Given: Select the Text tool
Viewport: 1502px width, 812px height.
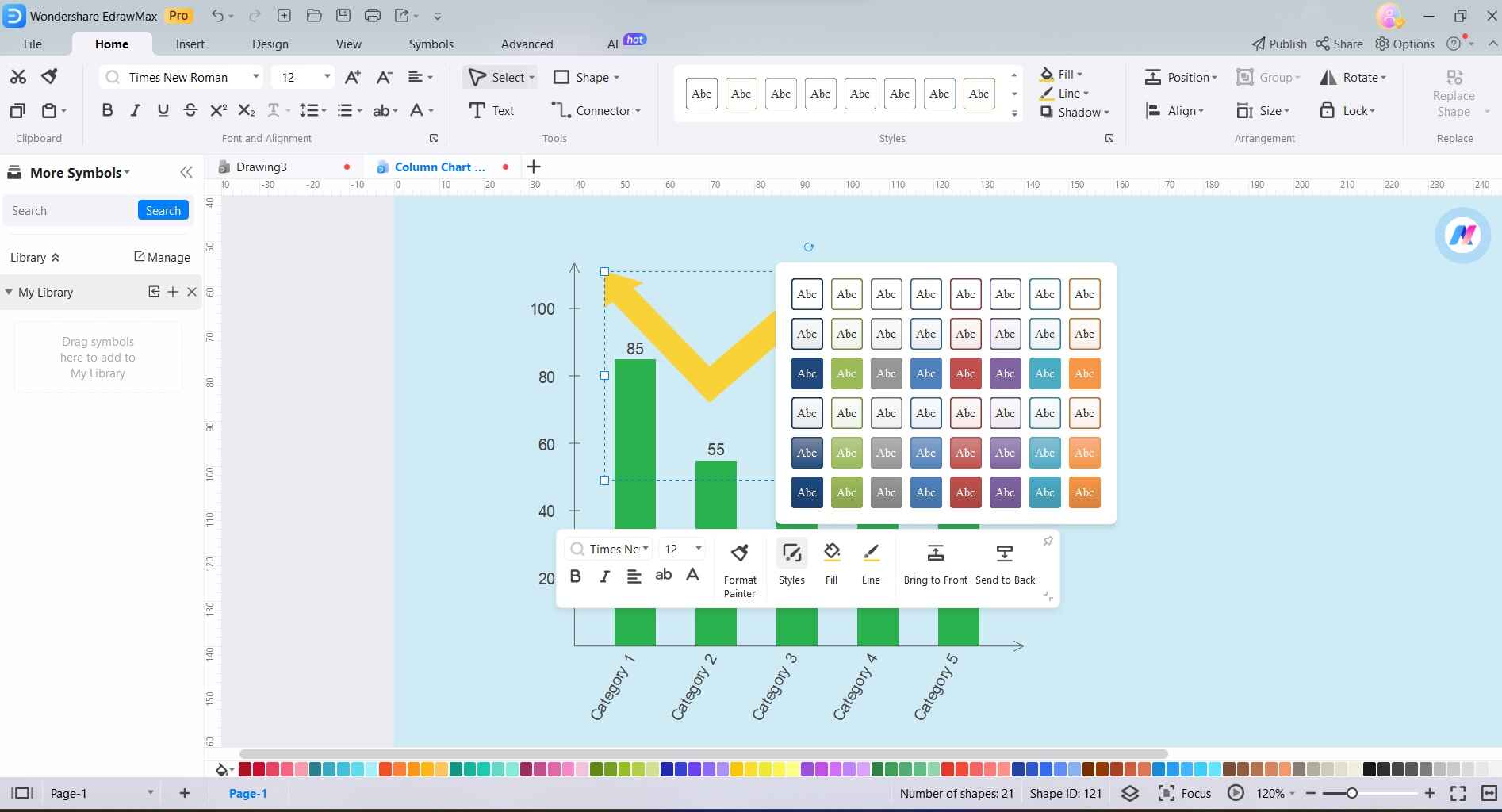Looking at the screenshot, I should coord(492,111).
